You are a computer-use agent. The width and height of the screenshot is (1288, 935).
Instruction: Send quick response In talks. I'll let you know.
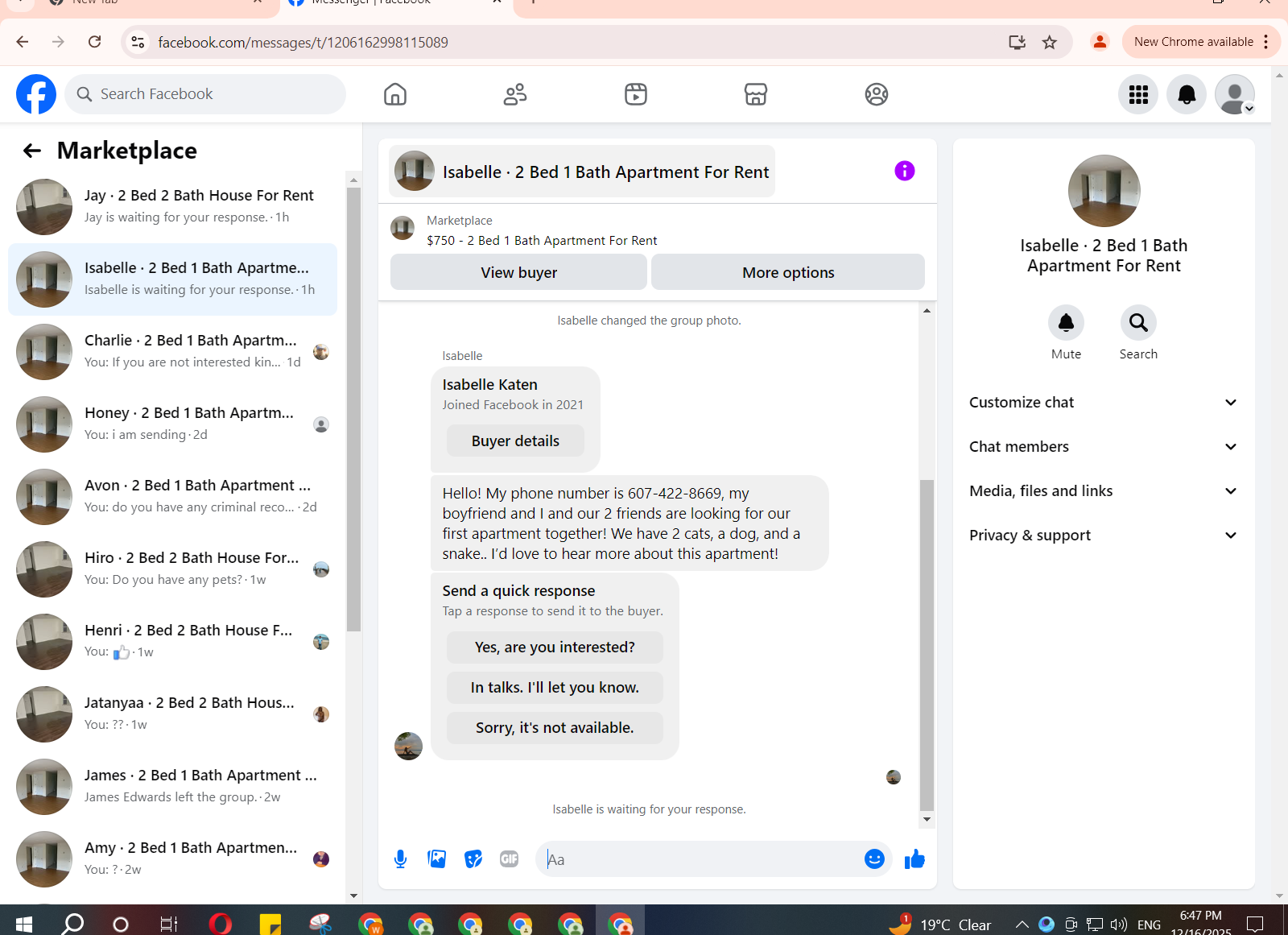pyautogui.click(x=555, y=688)
